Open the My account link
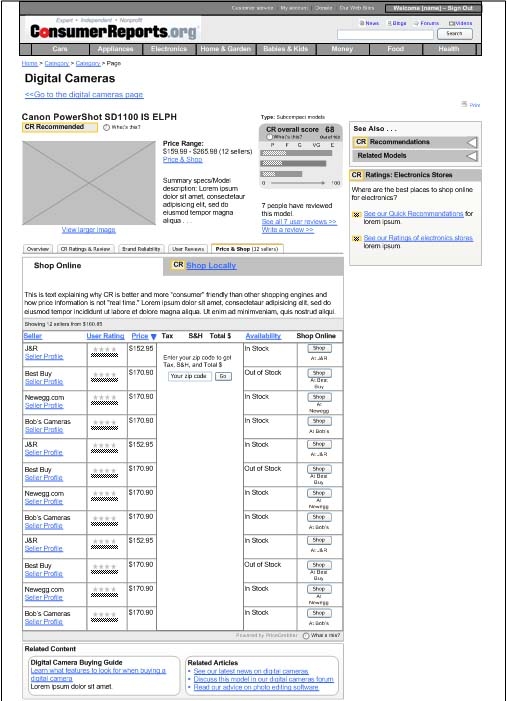Screen dimensions: 507x701 (x=294, y=8)
